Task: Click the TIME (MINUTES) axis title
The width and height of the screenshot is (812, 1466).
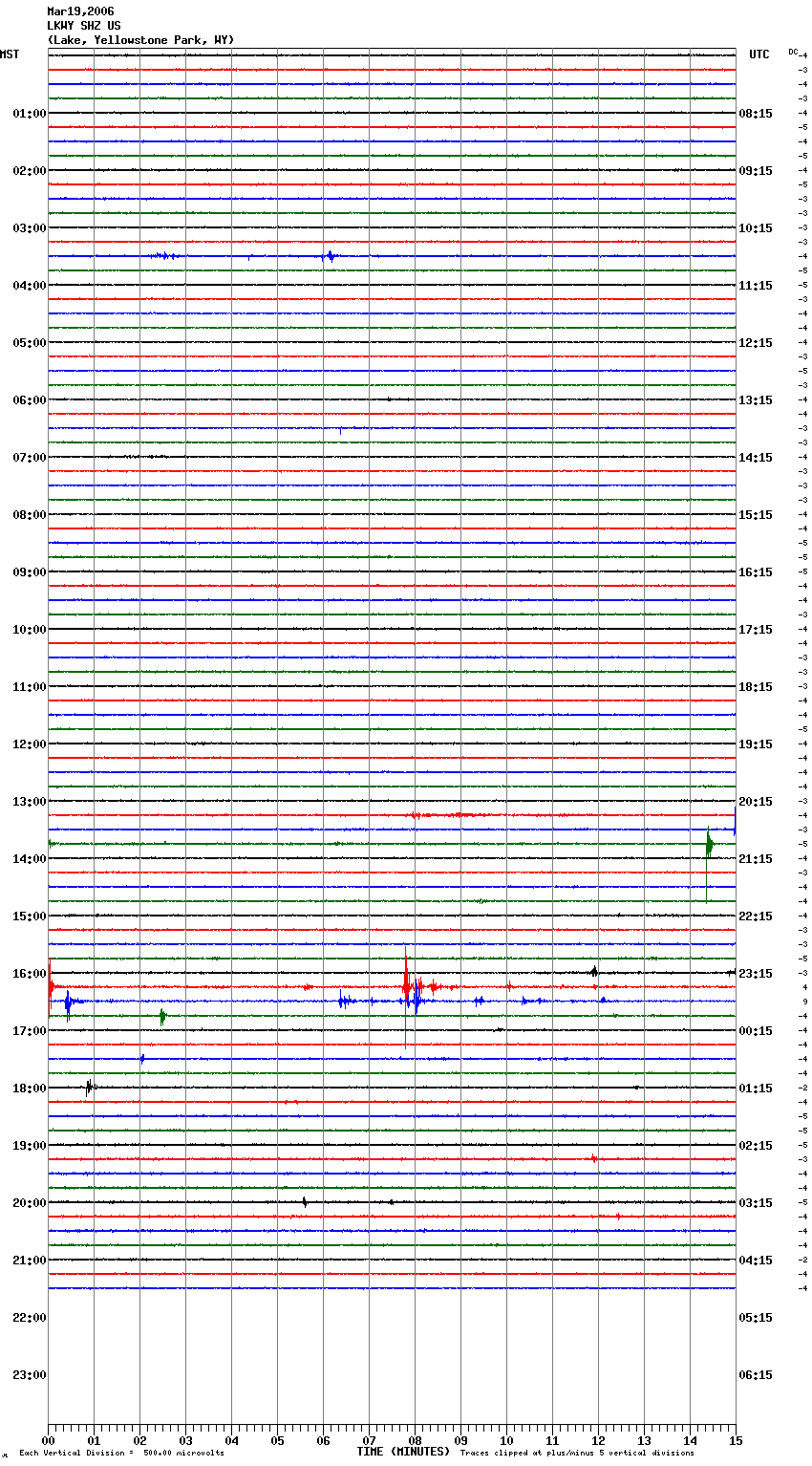Action: point(403,1452)
